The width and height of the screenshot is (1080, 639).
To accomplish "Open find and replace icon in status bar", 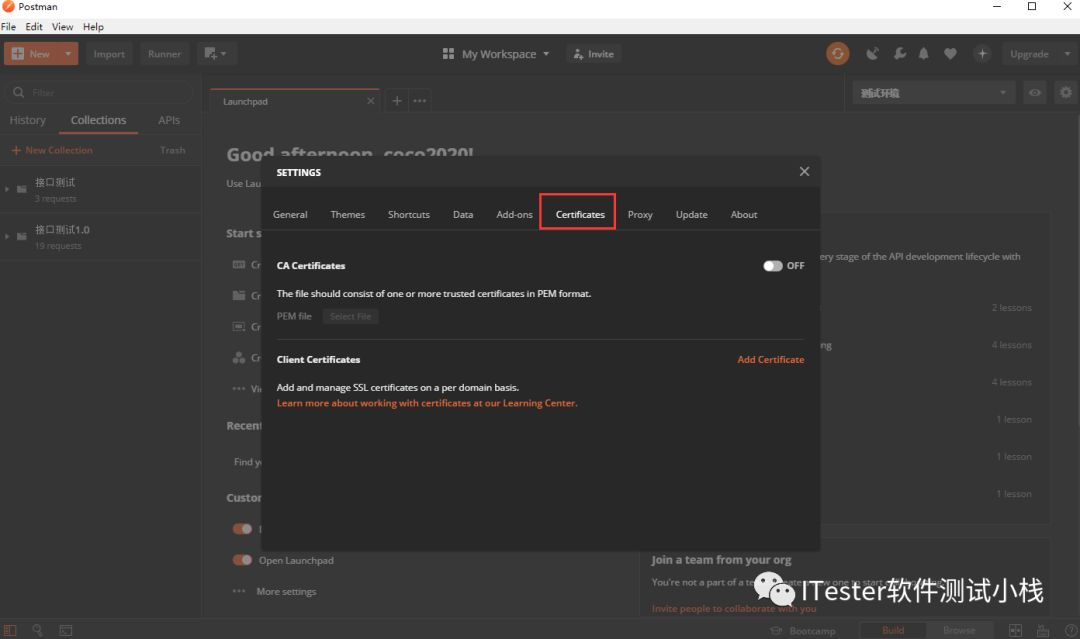I will pos(37,630).
